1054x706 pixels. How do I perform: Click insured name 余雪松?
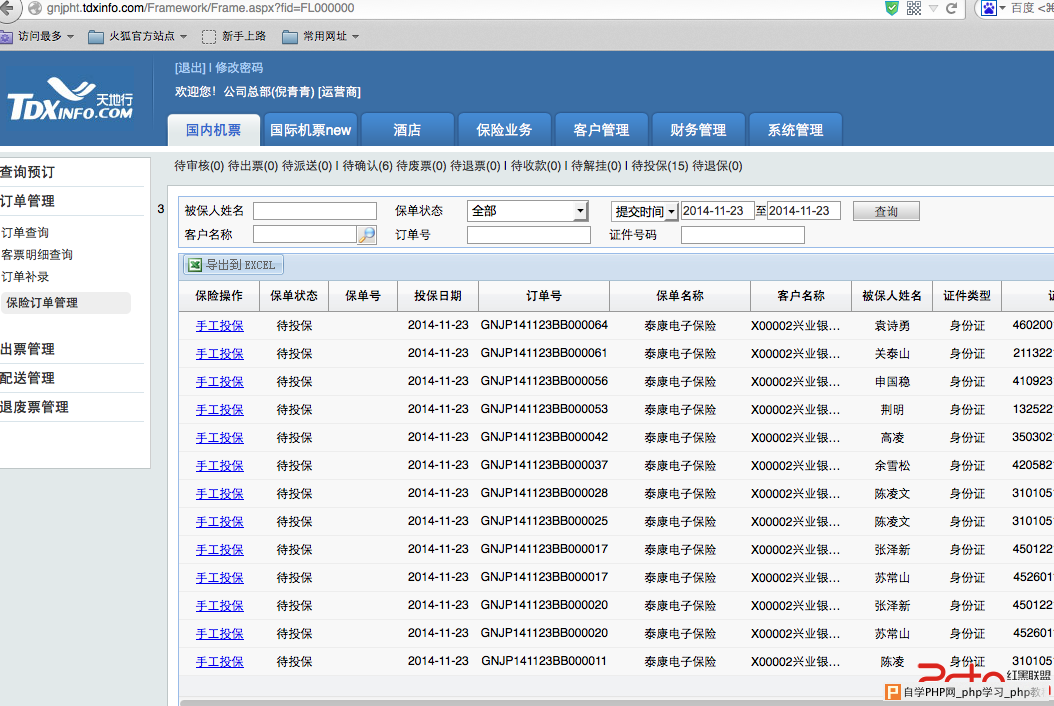click(x=892, y=466)
